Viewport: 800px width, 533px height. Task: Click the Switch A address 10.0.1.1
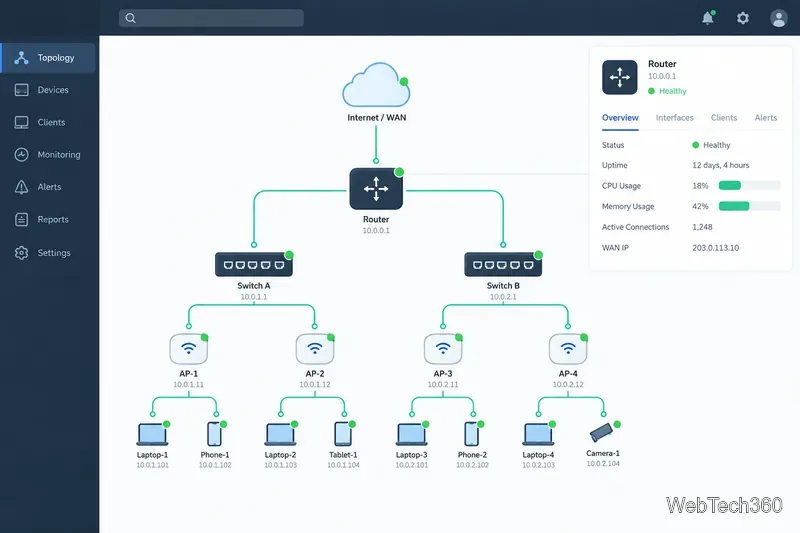pyautogui.click(x=254, y=297)
